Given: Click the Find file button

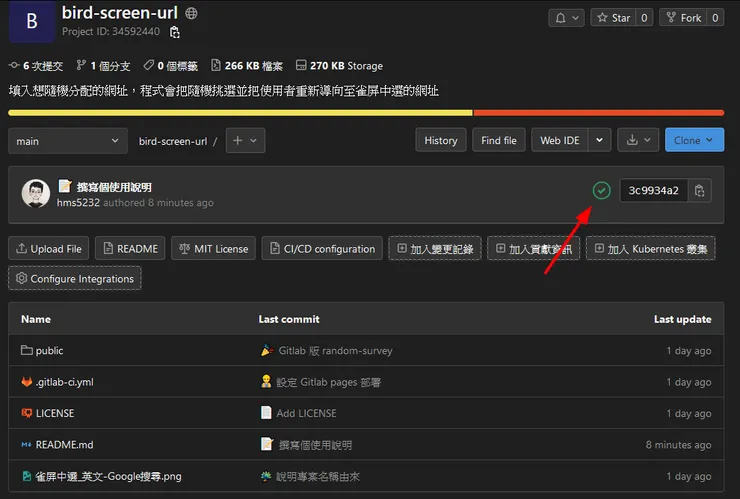Looking at the screenshot, I should point(499,140).
